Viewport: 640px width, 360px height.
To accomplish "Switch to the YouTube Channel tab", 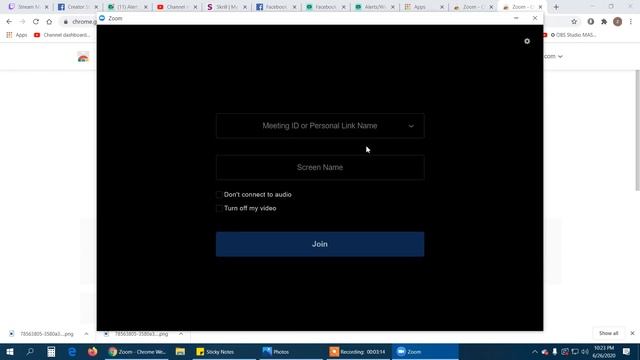I will [177, 7].
